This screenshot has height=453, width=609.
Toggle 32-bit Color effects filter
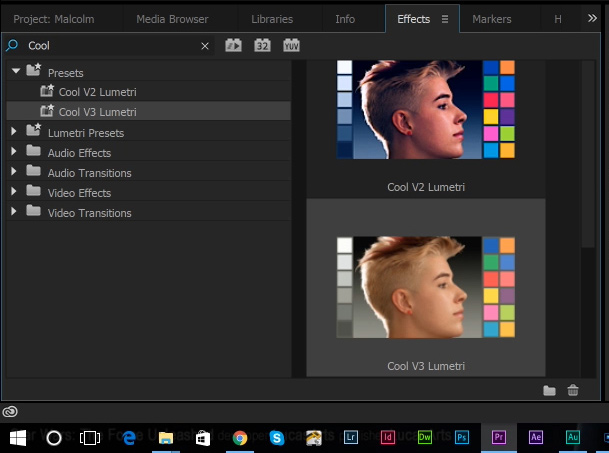(262, 45)
